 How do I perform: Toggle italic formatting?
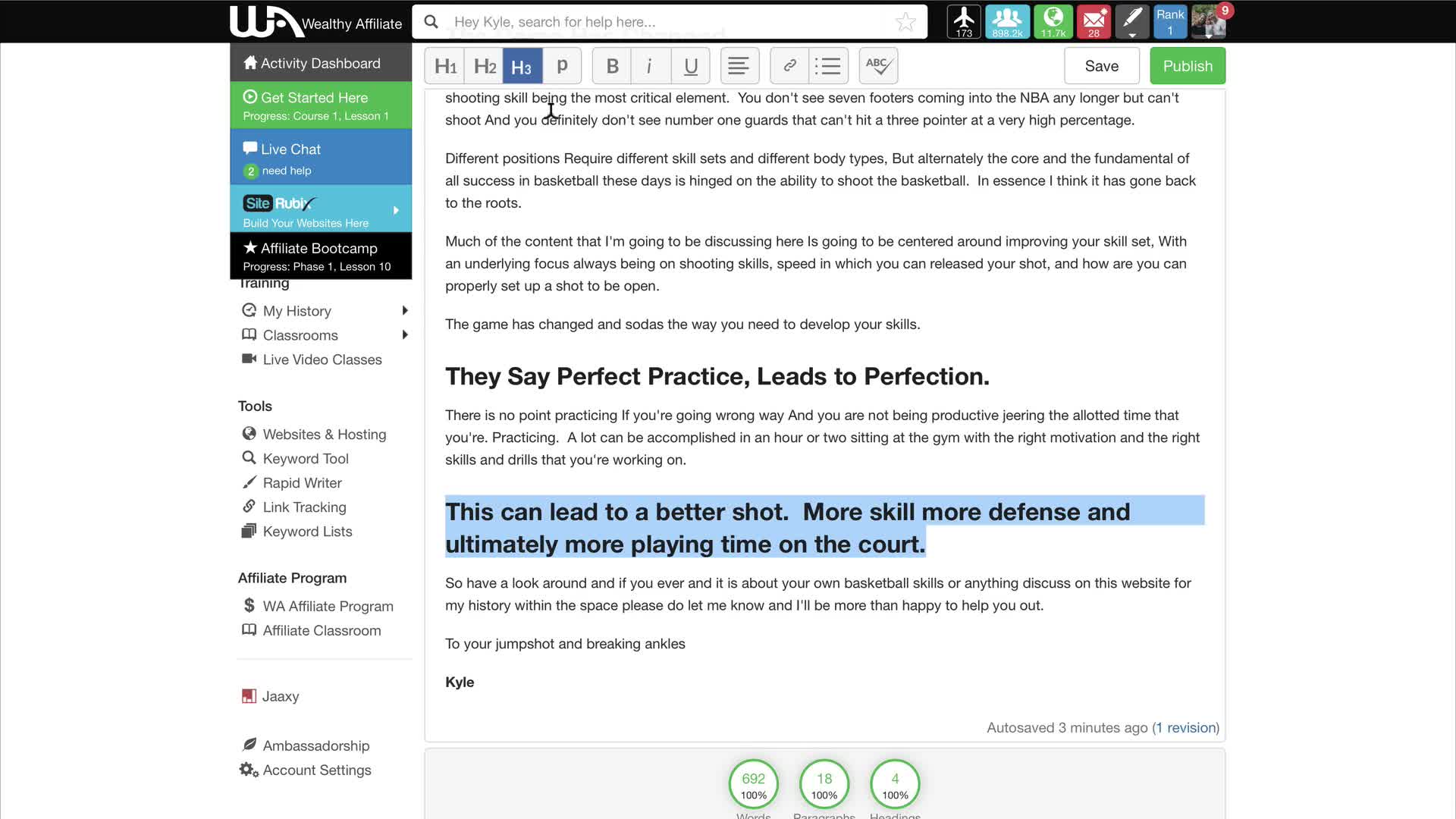point(650,66)
